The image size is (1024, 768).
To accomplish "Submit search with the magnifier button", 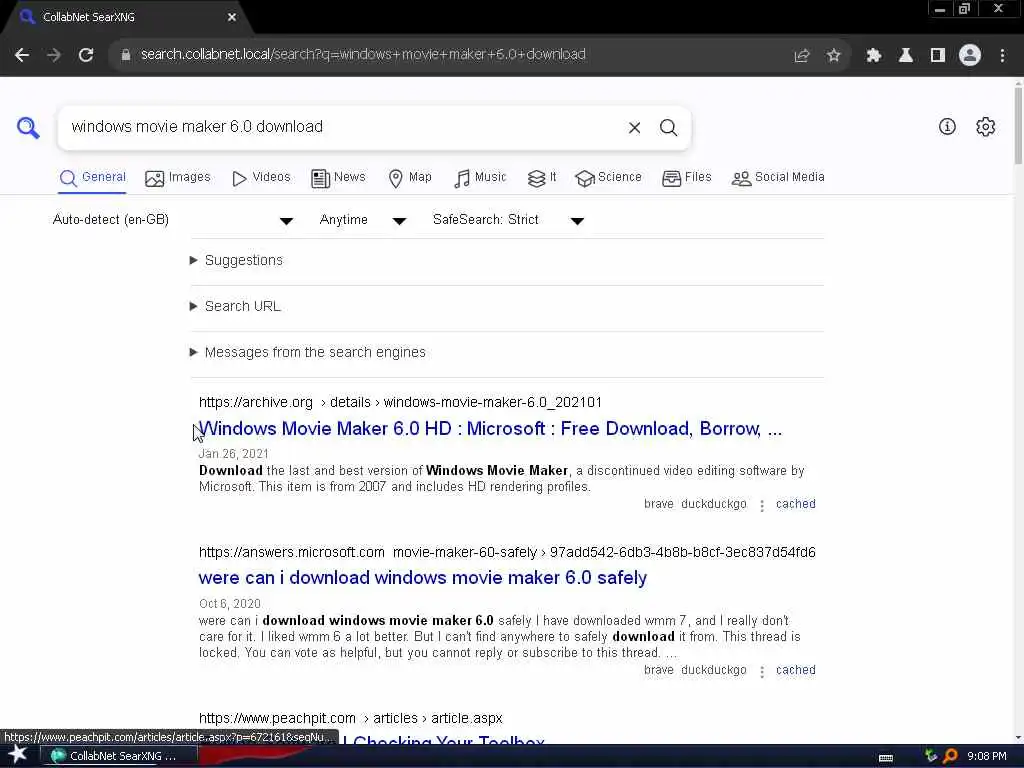I will 668,127.
